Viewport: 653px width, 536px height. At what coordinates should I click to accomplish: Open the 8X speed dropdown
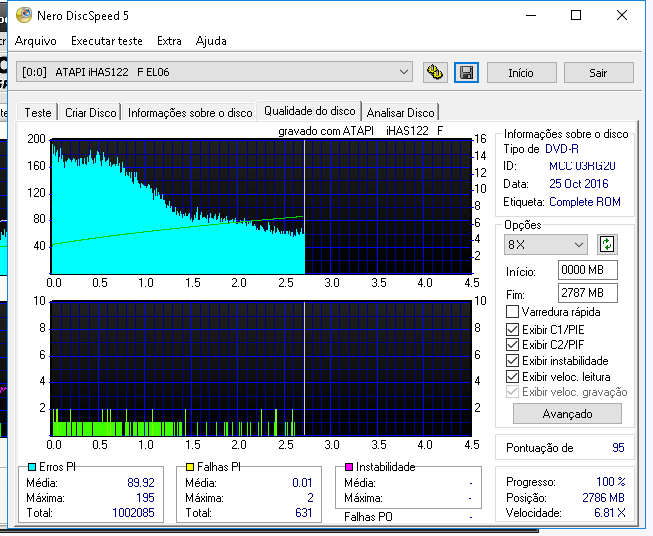546,244
